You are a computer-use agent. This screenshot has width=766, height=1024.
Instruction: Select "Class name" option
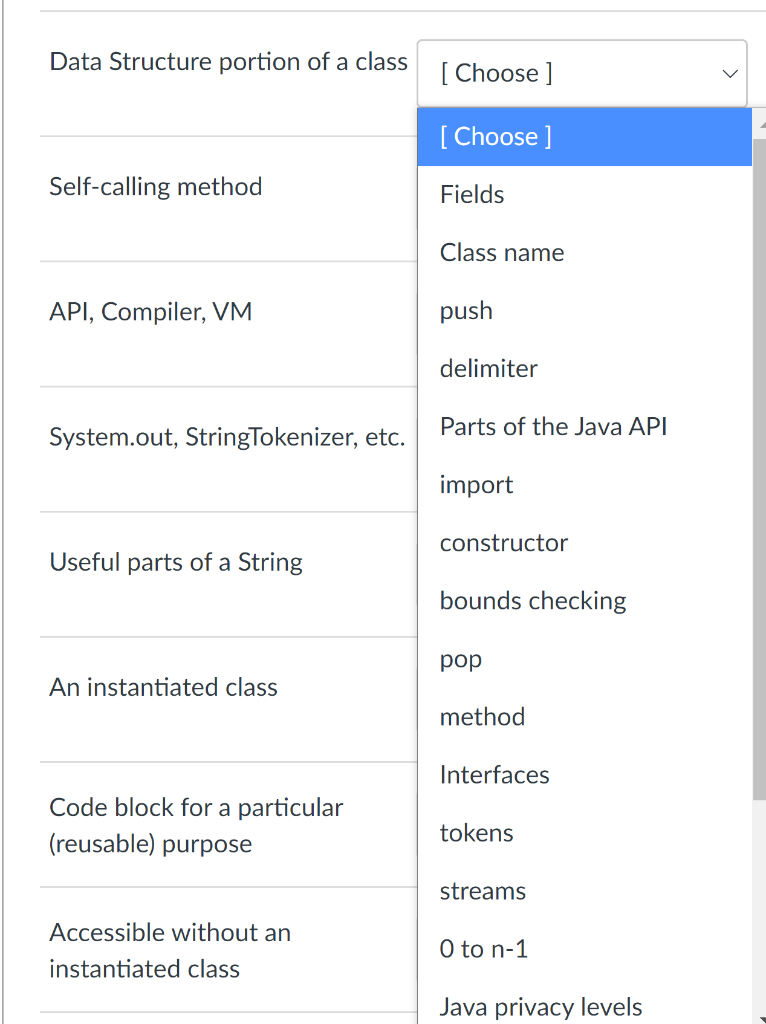coord(501,252)
